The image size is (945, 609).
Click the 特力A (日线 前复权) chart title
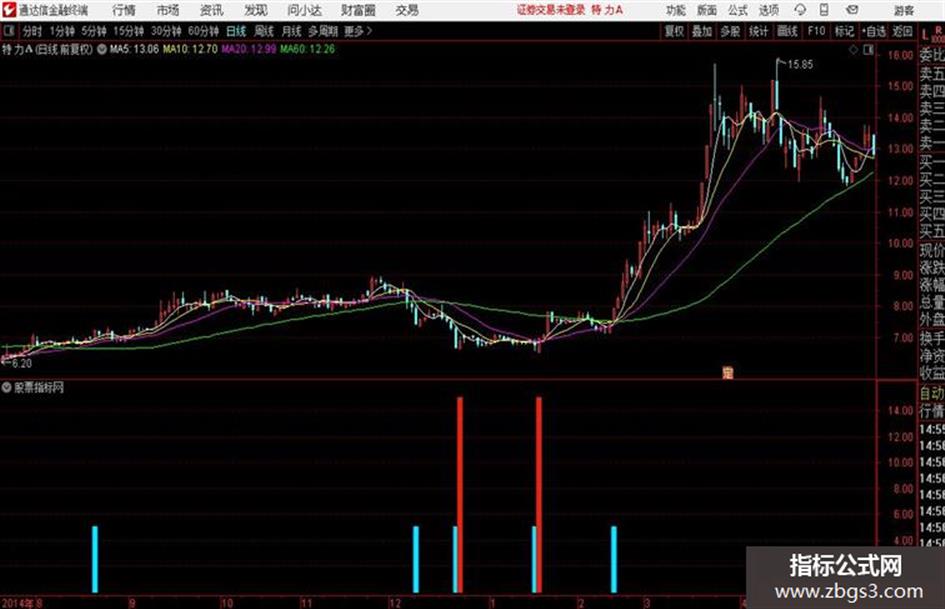48,49
